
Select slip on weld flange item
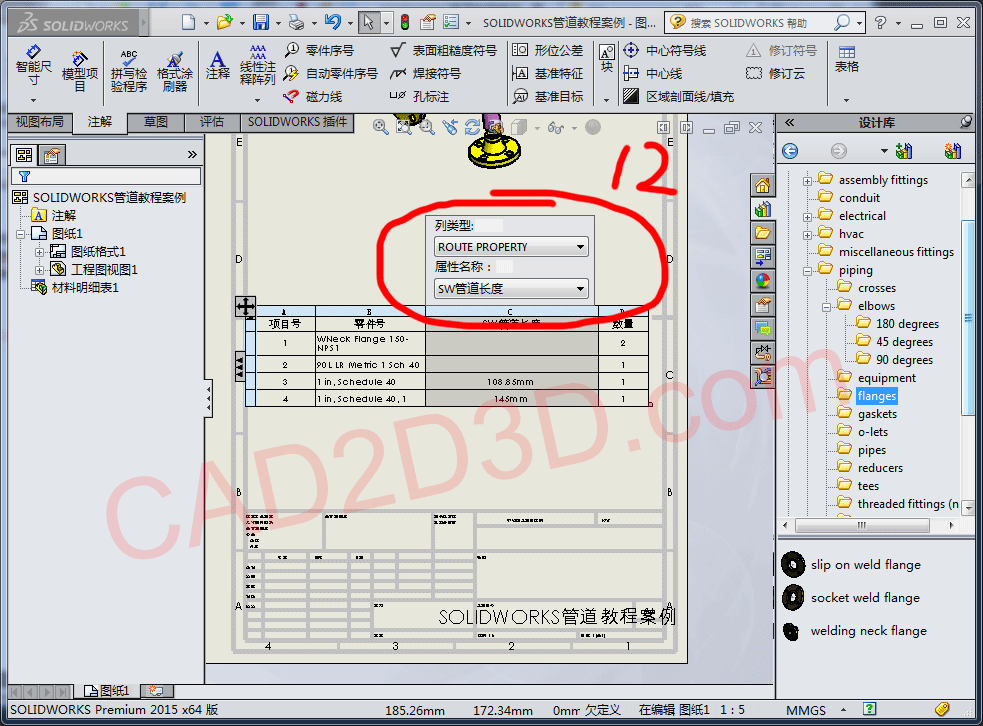pos(865,564)
